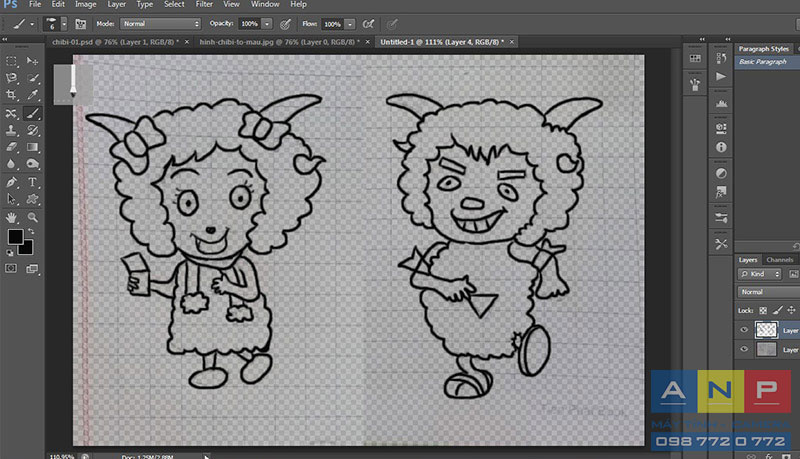The image size is (800, 459).
Task: Open the brush Mode dropdown
Action: [160, 24]
